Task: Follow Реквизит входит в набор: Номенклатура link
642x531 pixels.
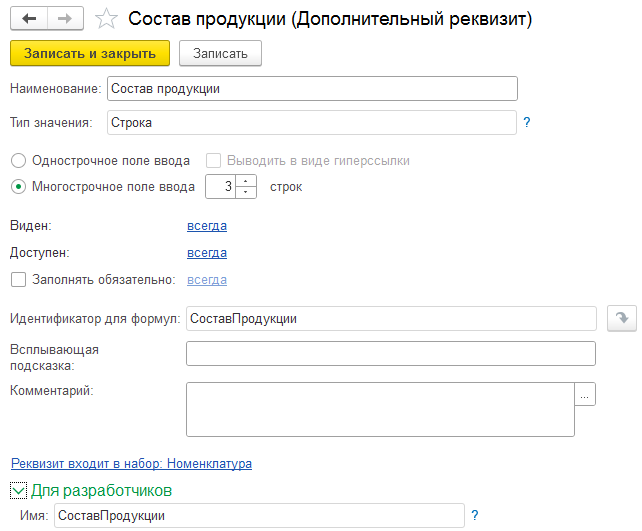Action: pos(131,464)
